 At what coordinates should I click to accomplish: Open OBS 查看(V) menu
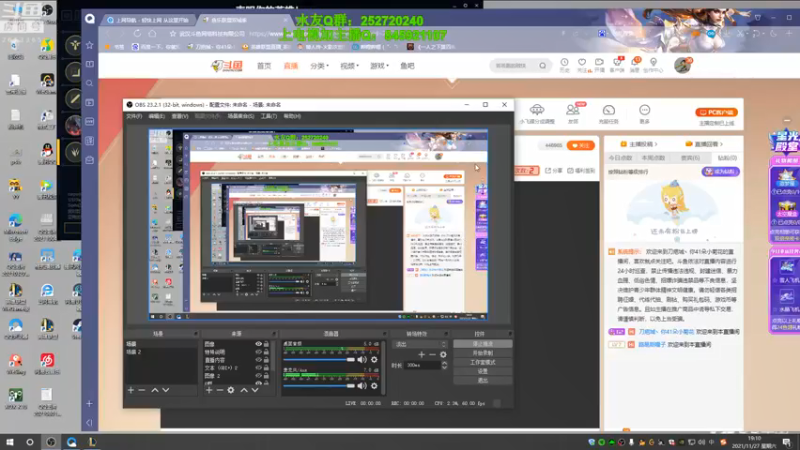click(x=180, y=116)
